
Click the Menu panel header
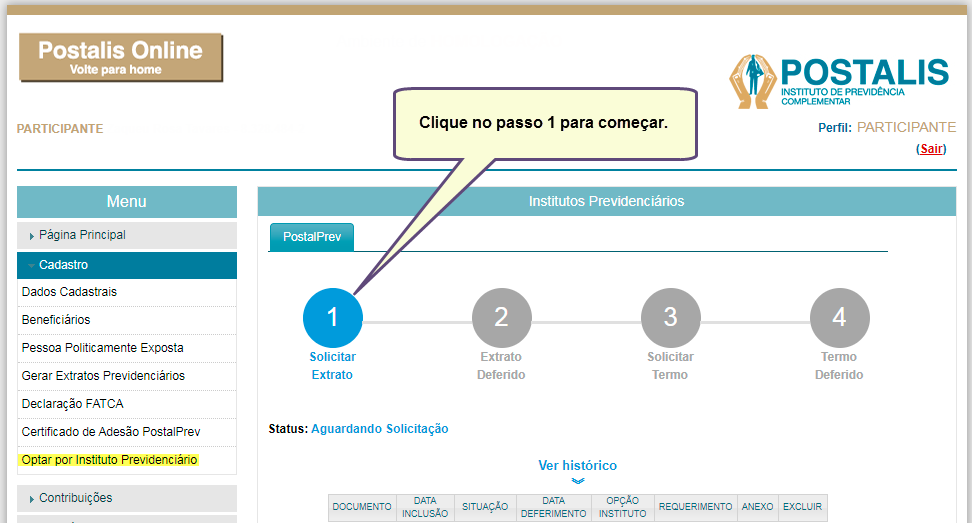pyautogui.click(x=126, y=201)
